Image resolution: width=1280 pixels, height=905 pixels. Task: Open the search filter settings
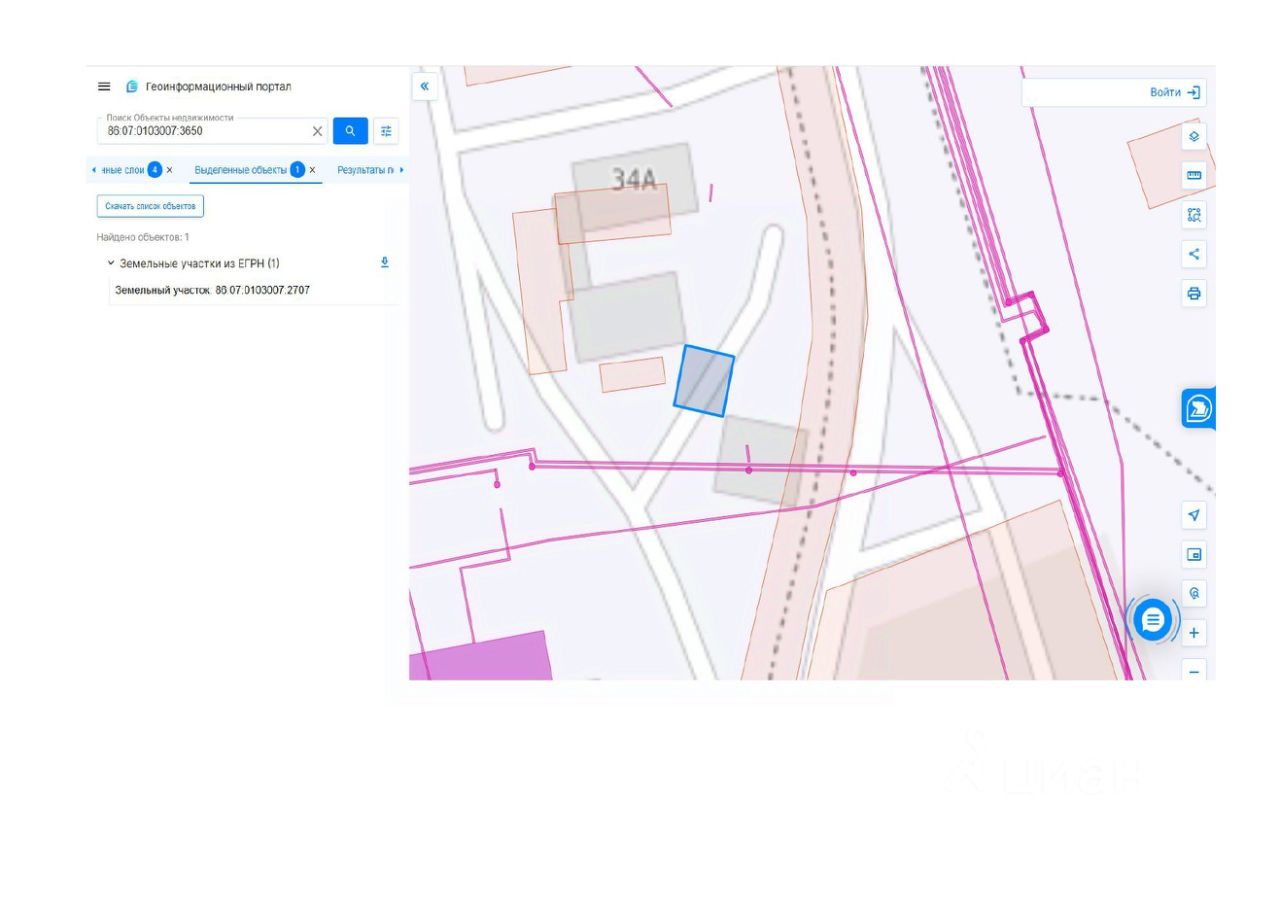(386, 131)
